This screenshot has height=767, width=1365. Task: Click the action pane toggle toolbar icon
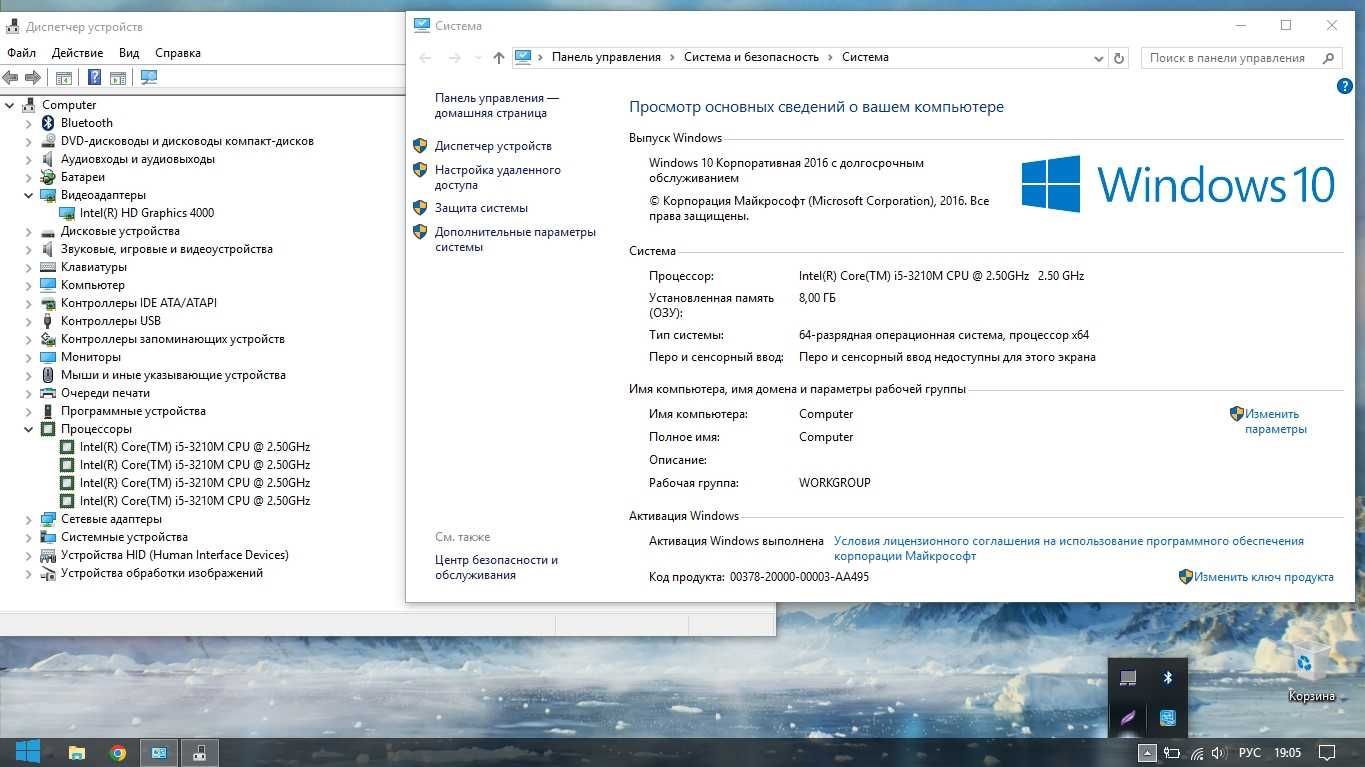[117, 78]
